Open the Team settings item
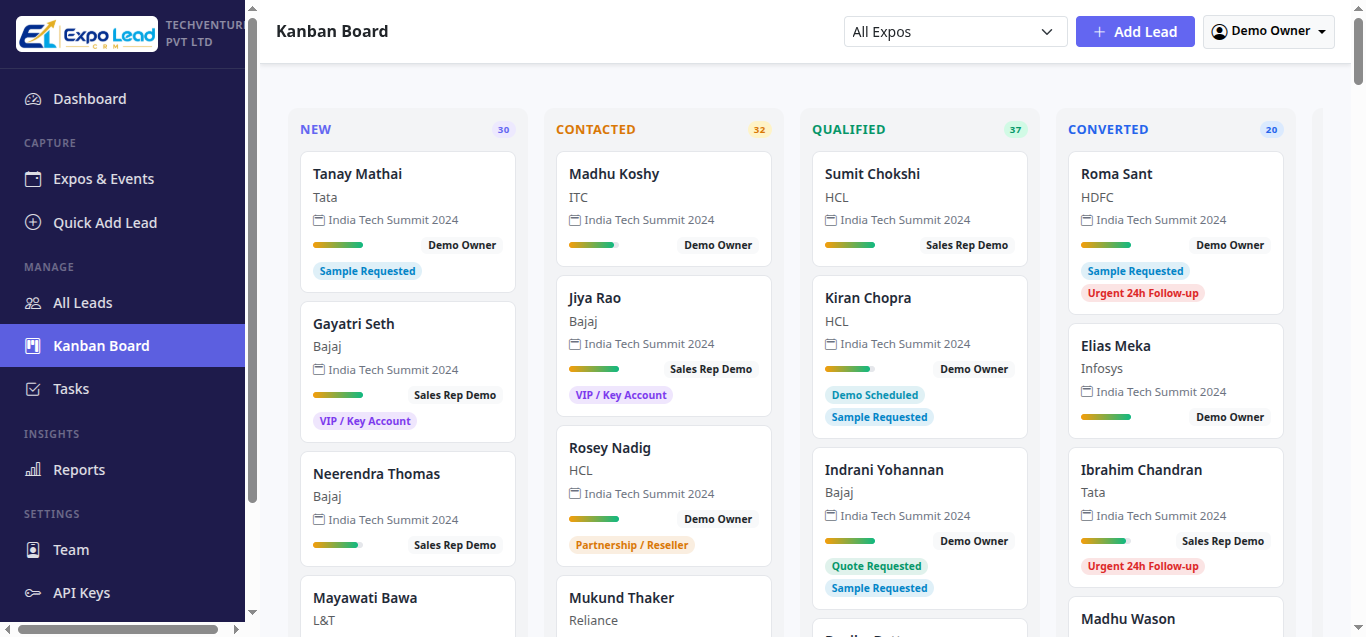Screen dimensions: 1366x637 click(x=122, y=550)
